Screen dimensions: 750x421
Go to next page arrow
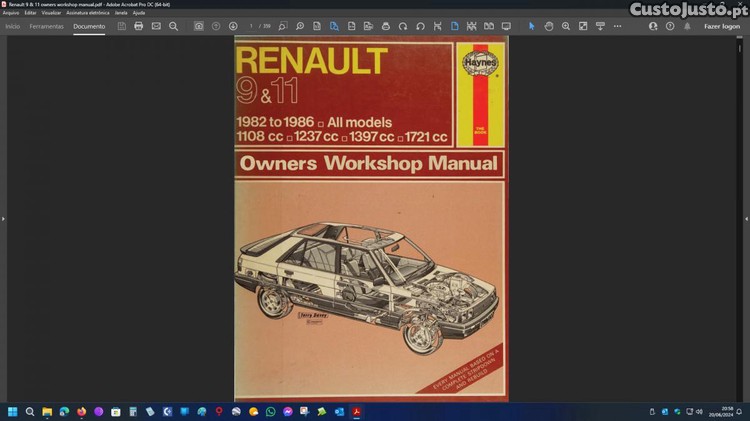coord(233,26)
